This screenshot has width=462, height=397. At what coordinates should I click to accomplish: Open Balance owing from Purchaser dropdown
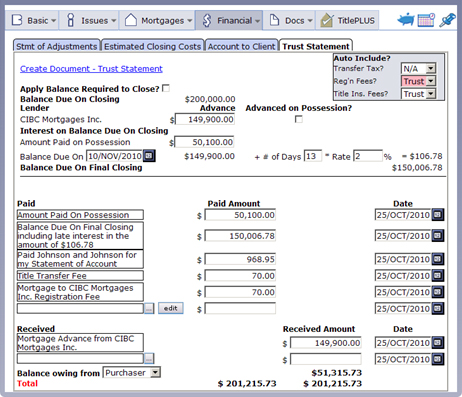(x=132, y=372)
